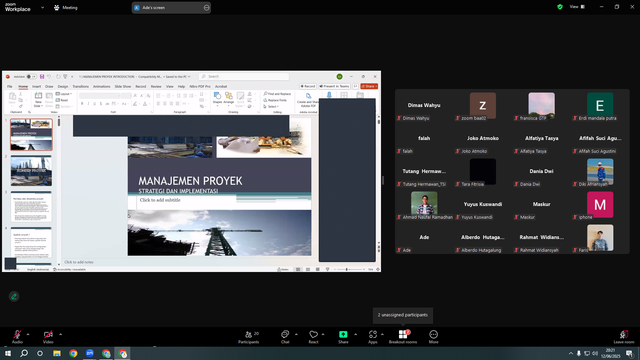Click the green security shield icon
The height and width of the screenshot is (360, 640).
560,7
